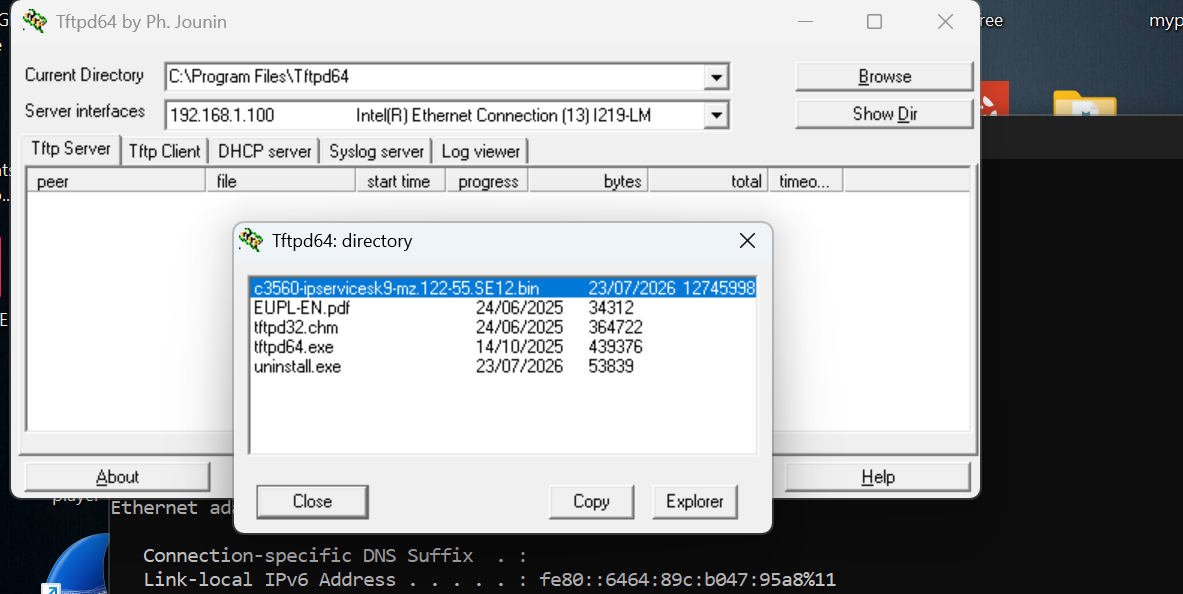
Task: Click the progress column header
Action: [x=487, y=181]
